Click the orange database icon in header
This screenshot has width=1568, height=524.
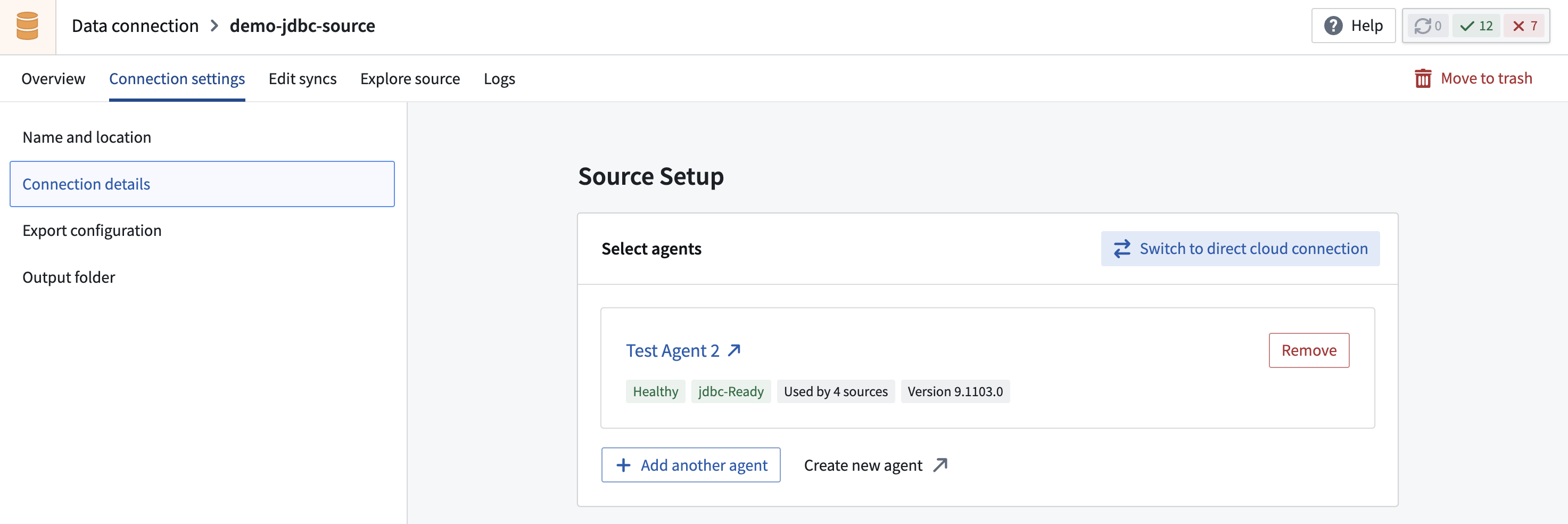click(x=27, y=26)
